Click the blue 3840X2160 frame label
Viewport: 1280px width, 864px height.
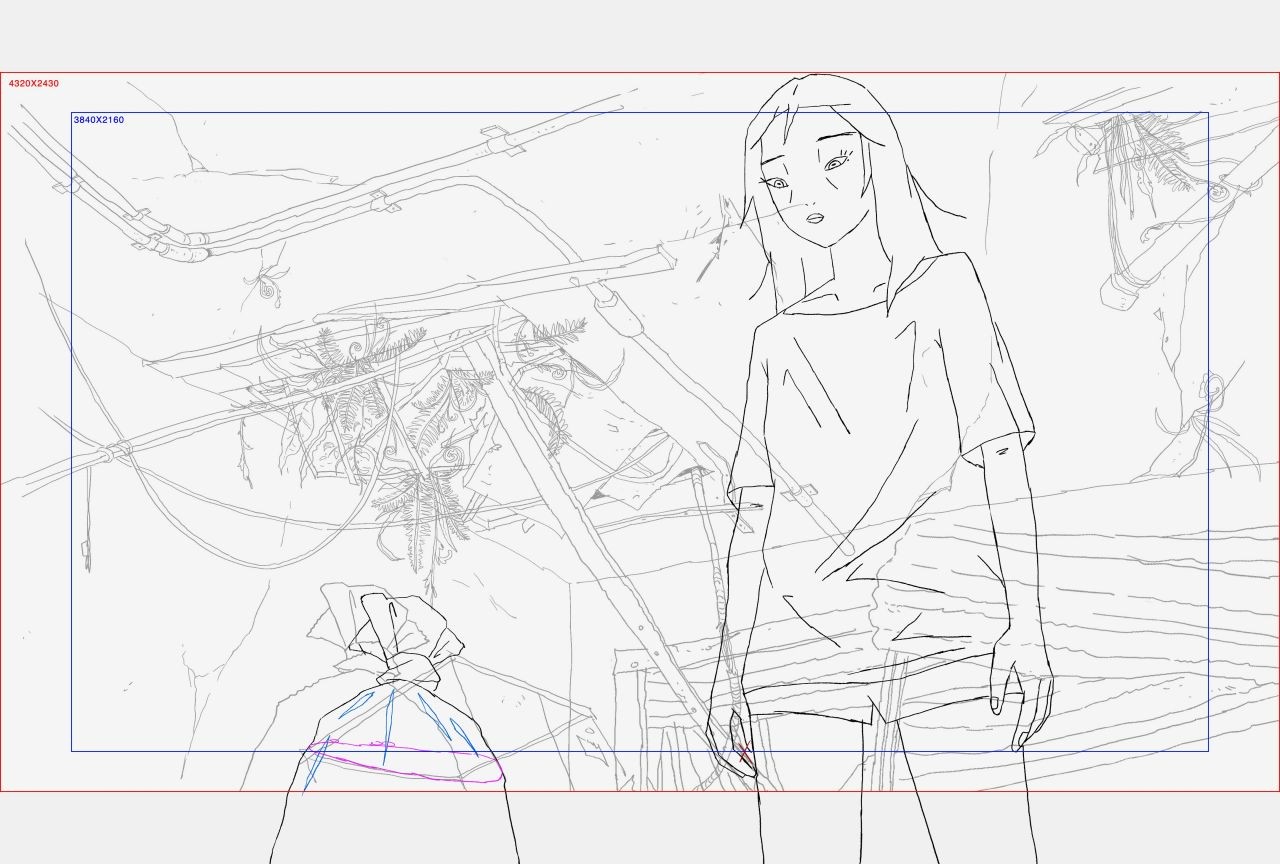tap(98, 120)
